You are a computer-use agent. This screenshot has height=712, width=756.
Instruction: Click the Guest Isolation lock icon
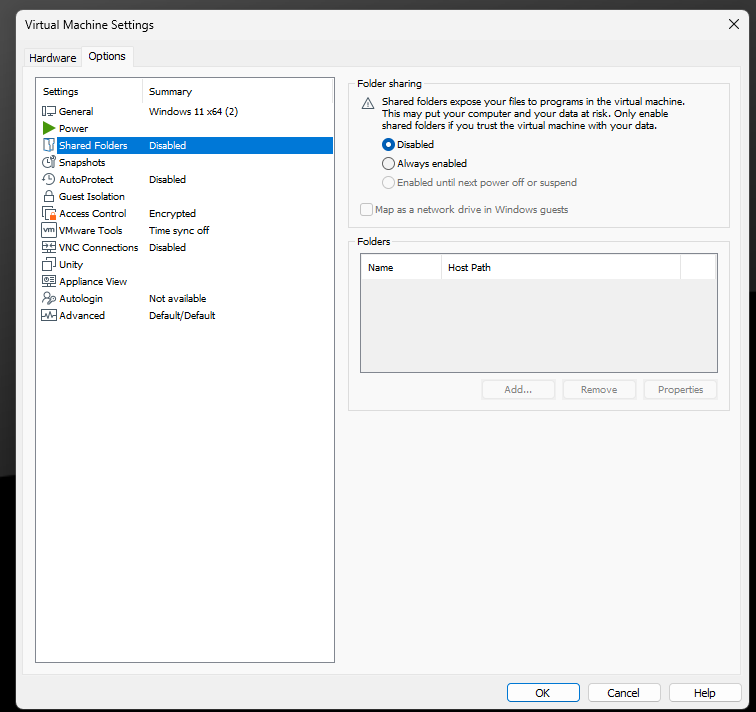coord(49,196)
